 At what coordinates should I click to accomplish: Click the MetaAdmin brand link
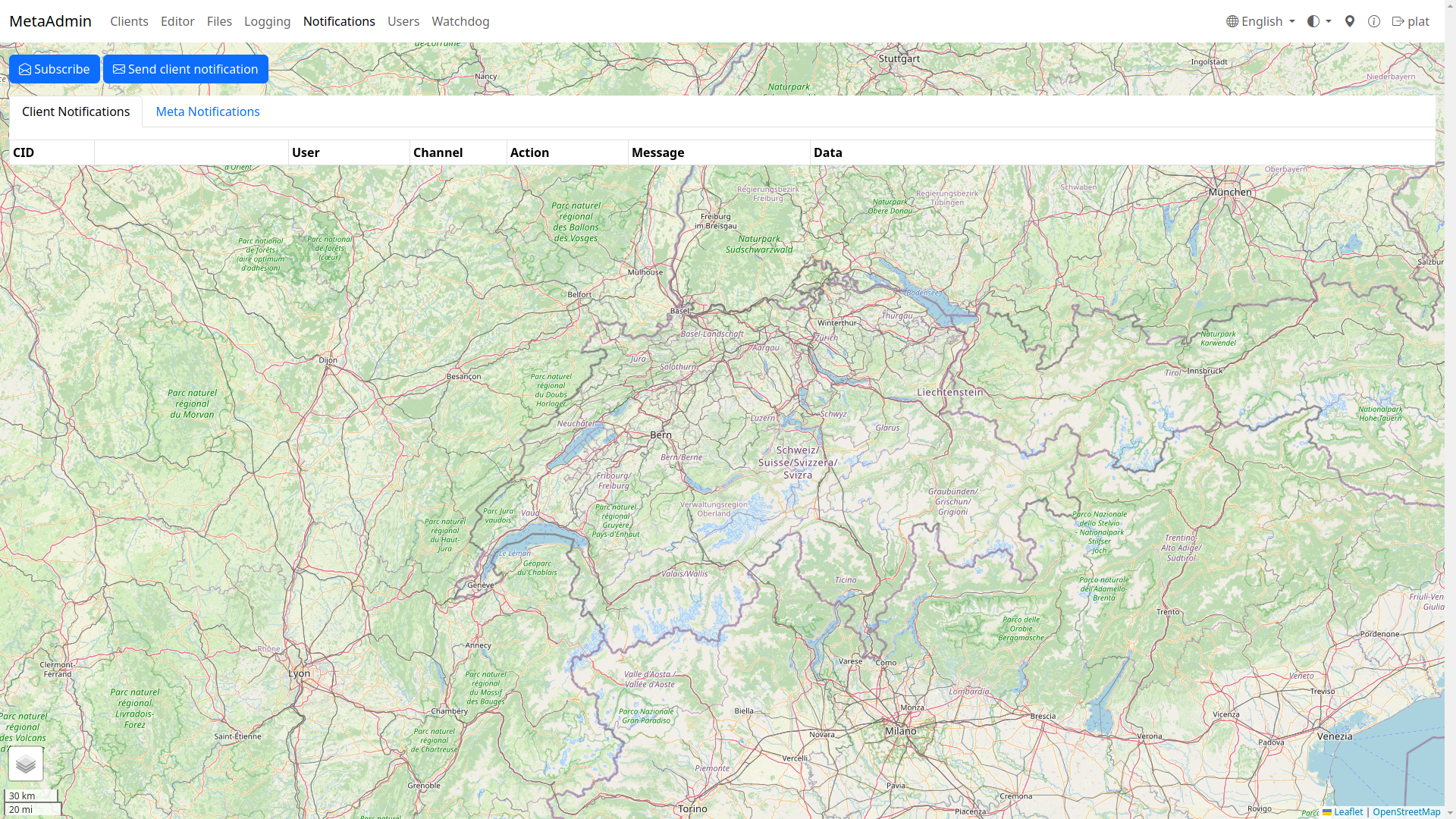(x=50, y=21)
